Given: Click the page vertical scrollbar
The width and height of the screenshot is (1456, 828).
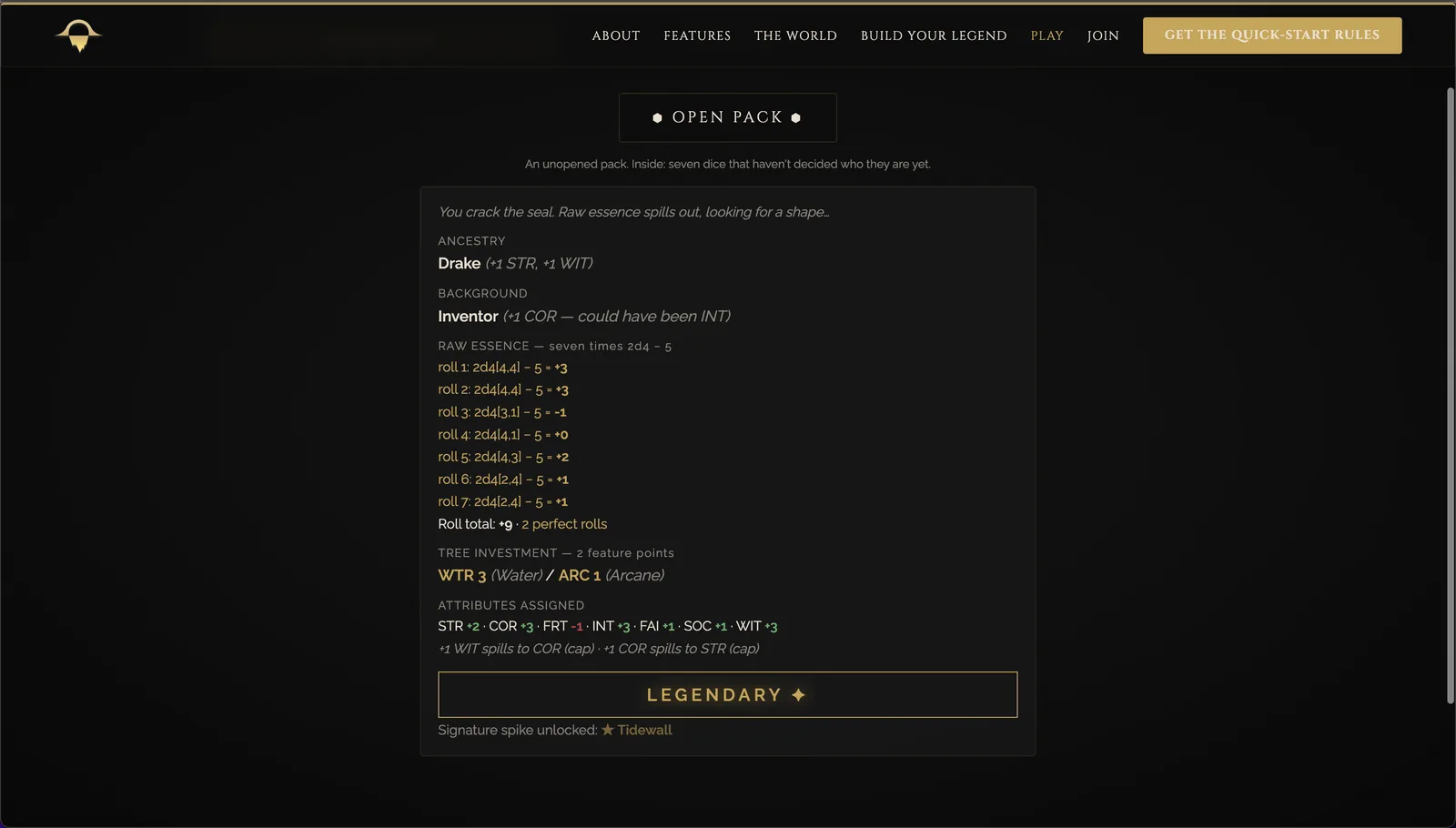Looking at the screenshot, I should [1451, 396].
